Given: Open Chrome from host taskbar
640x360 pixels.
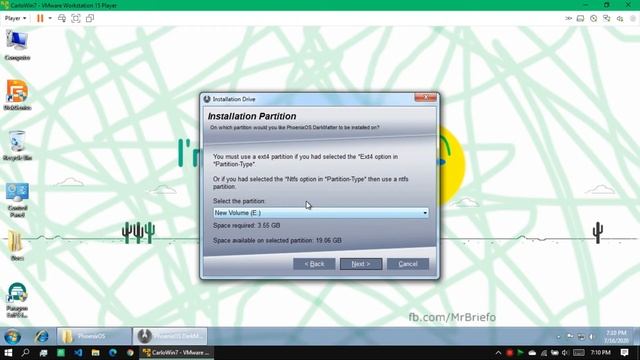Looking at the screenshot, I should point(130,353).
